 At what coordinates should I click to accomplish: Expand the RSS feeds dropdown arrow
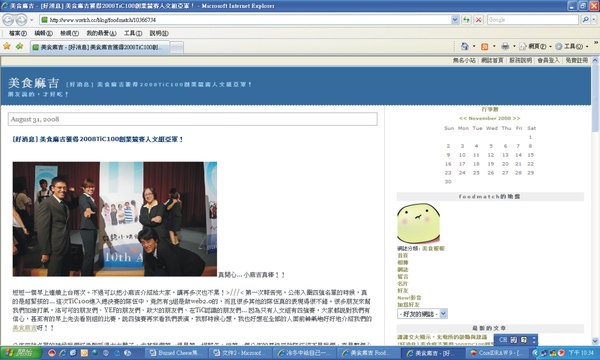494,47
